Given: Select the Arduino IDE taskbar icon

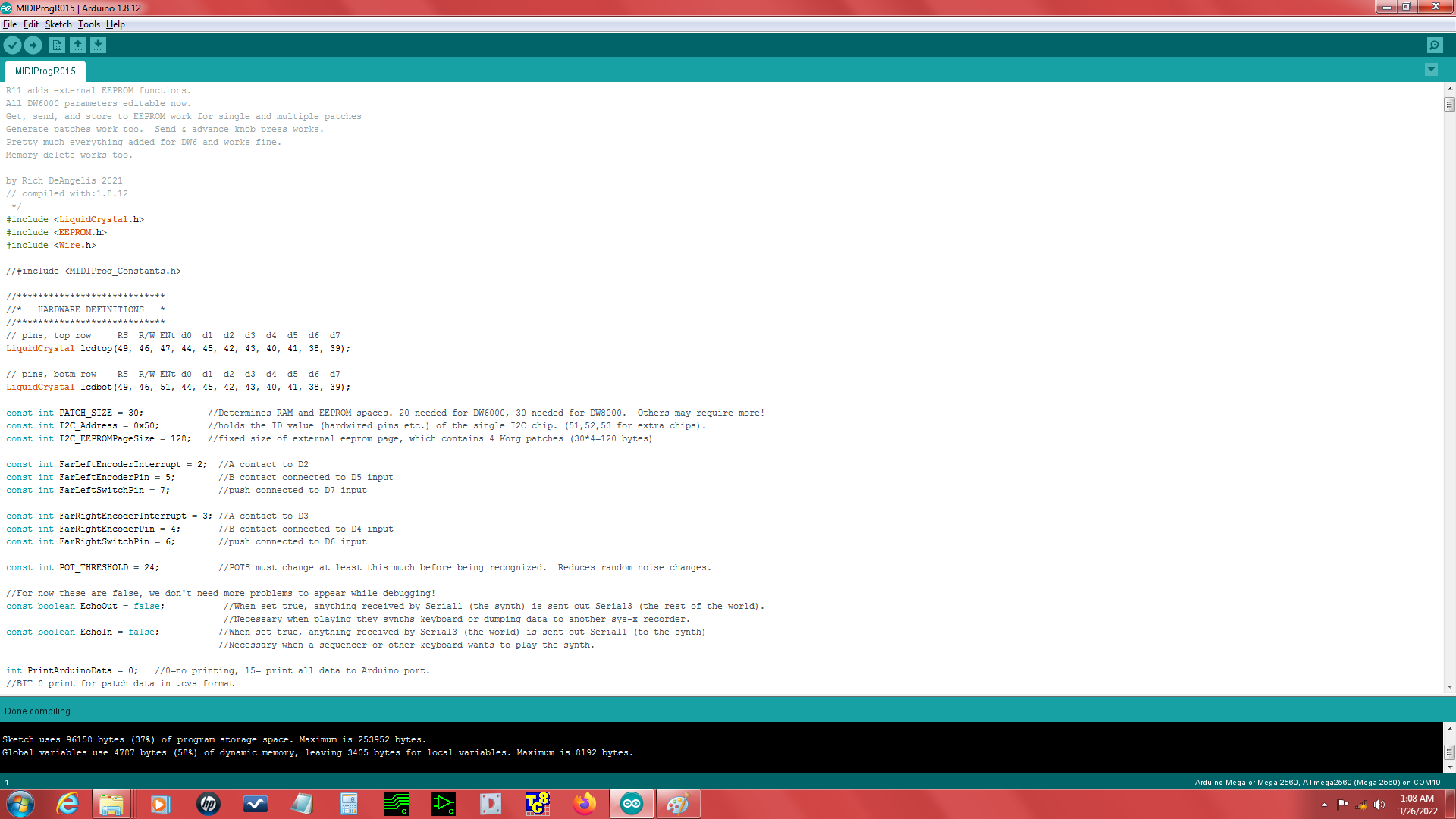Looking at the screenshot, I should pos(632,804).
